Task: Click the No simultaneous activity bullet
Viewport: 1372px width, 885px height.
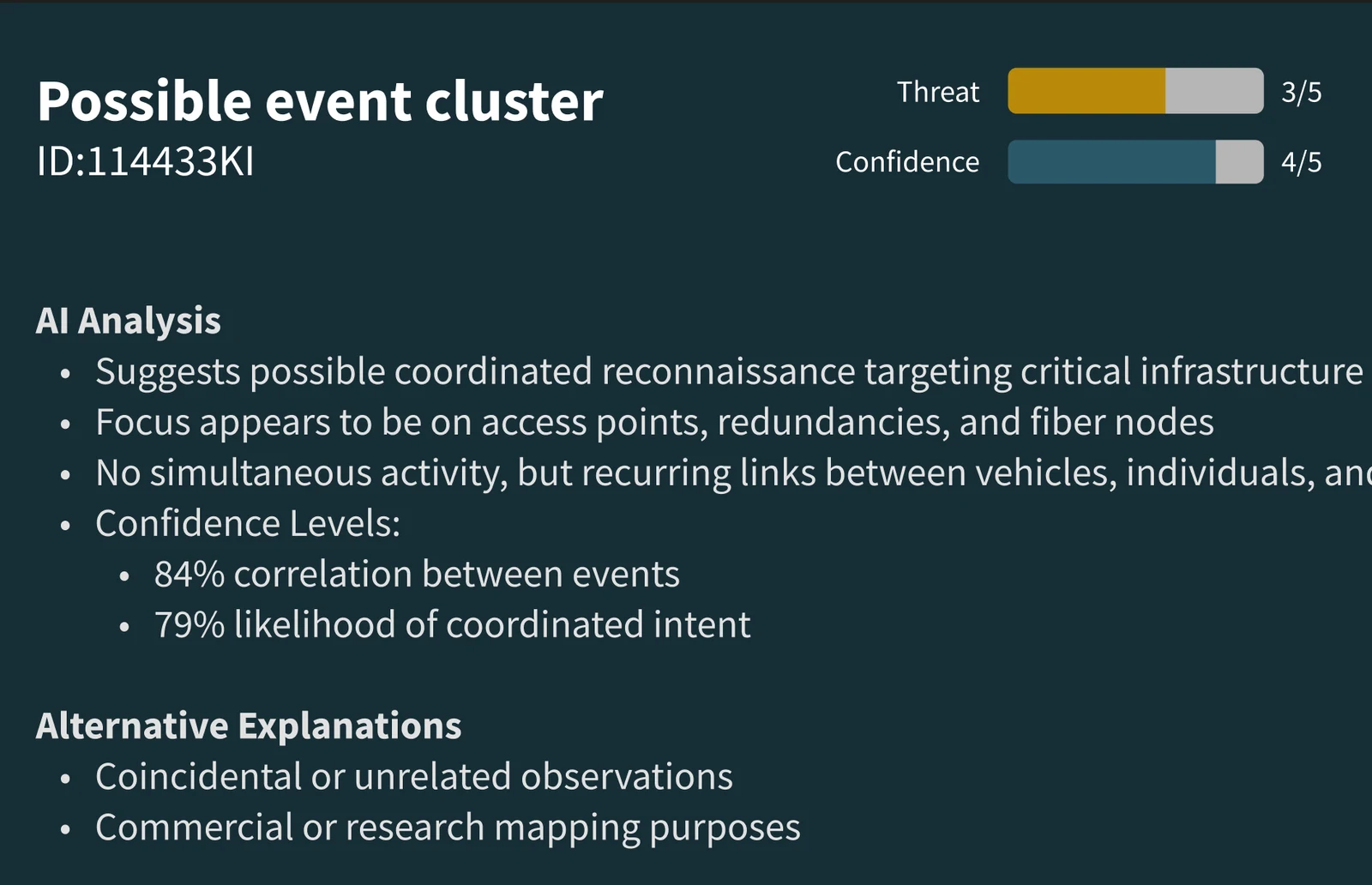Action: point(733,473)
